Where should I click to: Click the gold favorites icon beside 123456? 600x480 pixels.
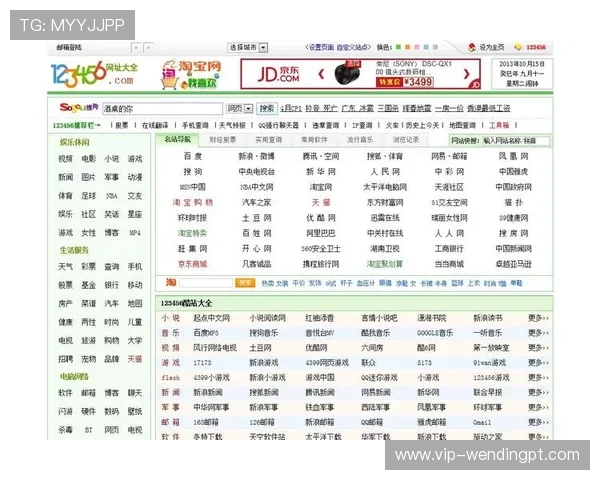[518, 47]
